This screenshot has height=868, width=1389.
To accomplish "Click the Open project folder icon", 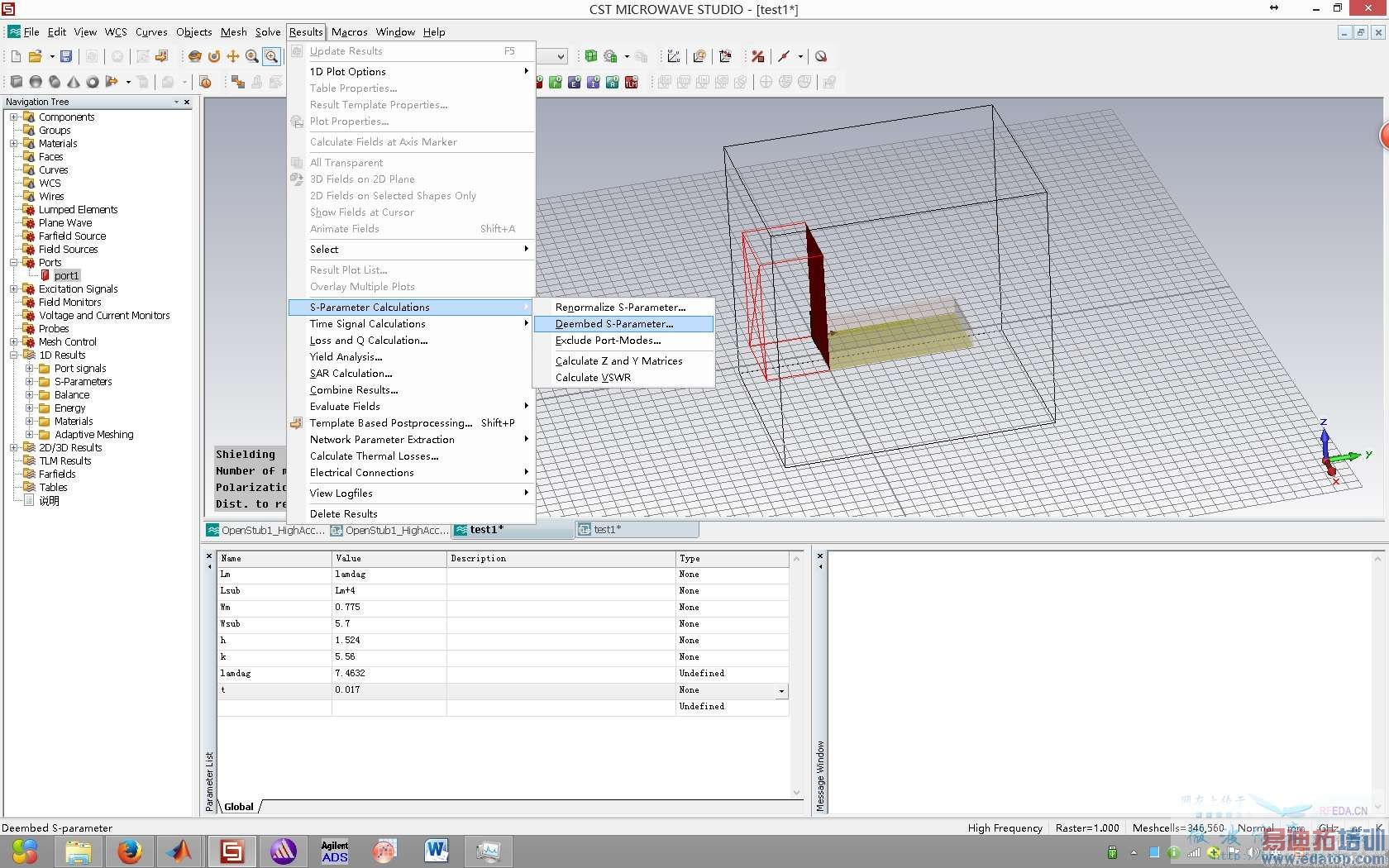I will pyautogui.click(x=35, y=56).
